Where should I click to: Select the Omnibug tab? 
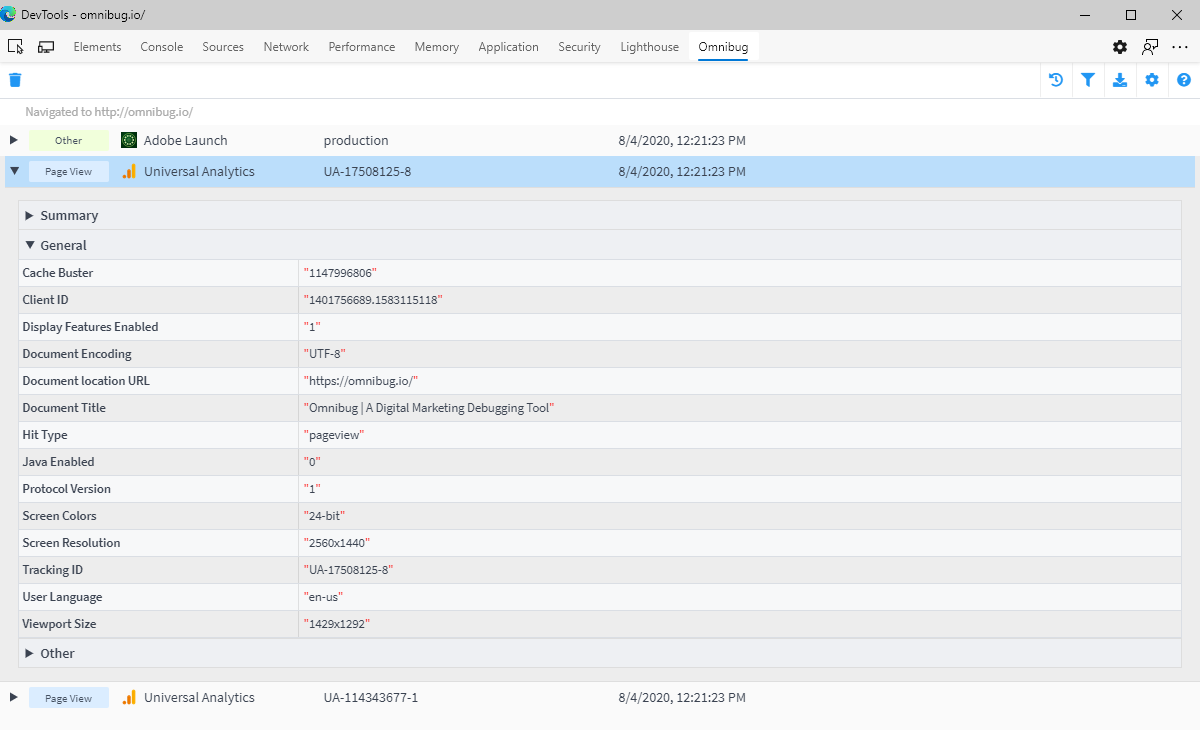(723, 47)
